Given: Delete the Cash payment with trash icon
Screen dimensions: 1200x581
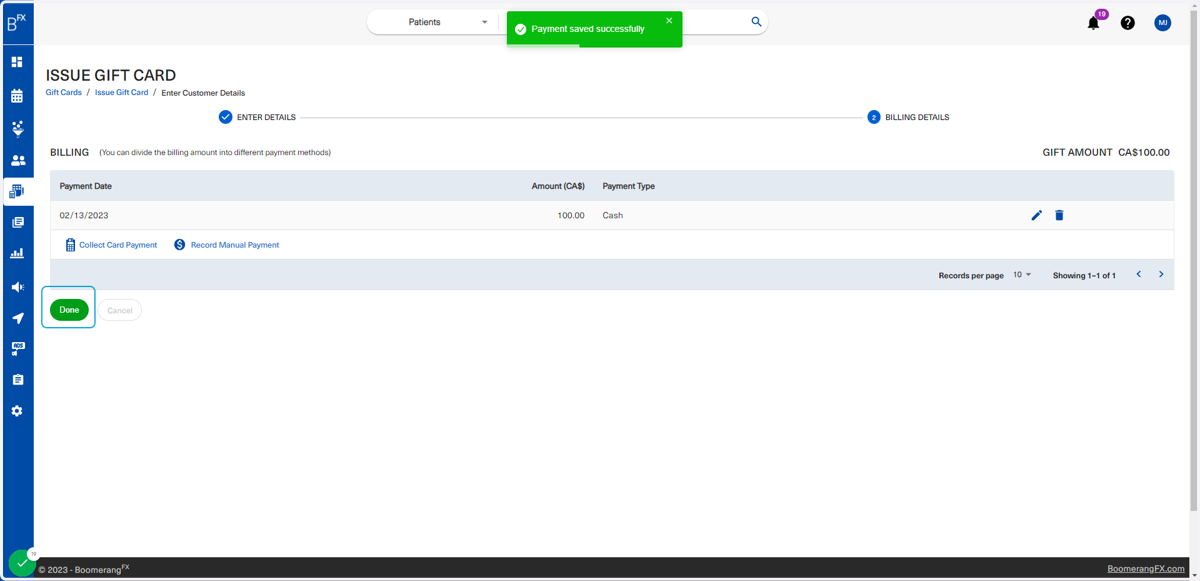Looking at the screenshot, I should coord(1059,215).
